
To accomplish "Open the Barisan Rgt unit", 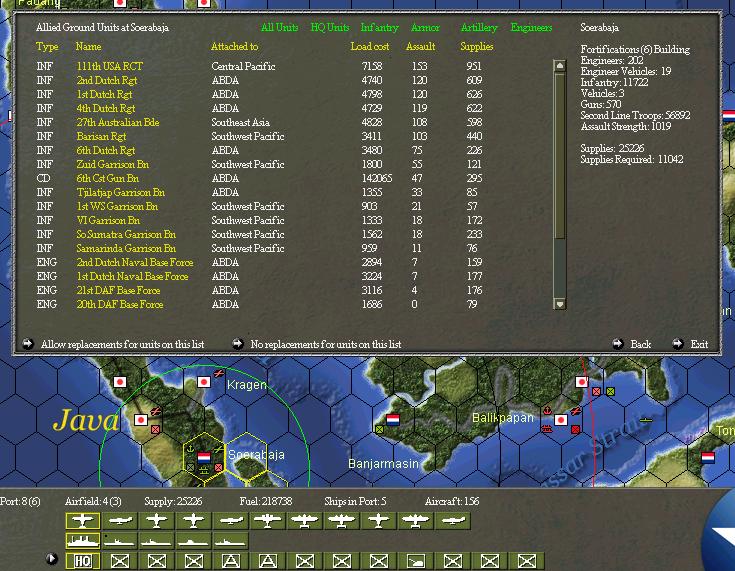I will tap(101, 136).
